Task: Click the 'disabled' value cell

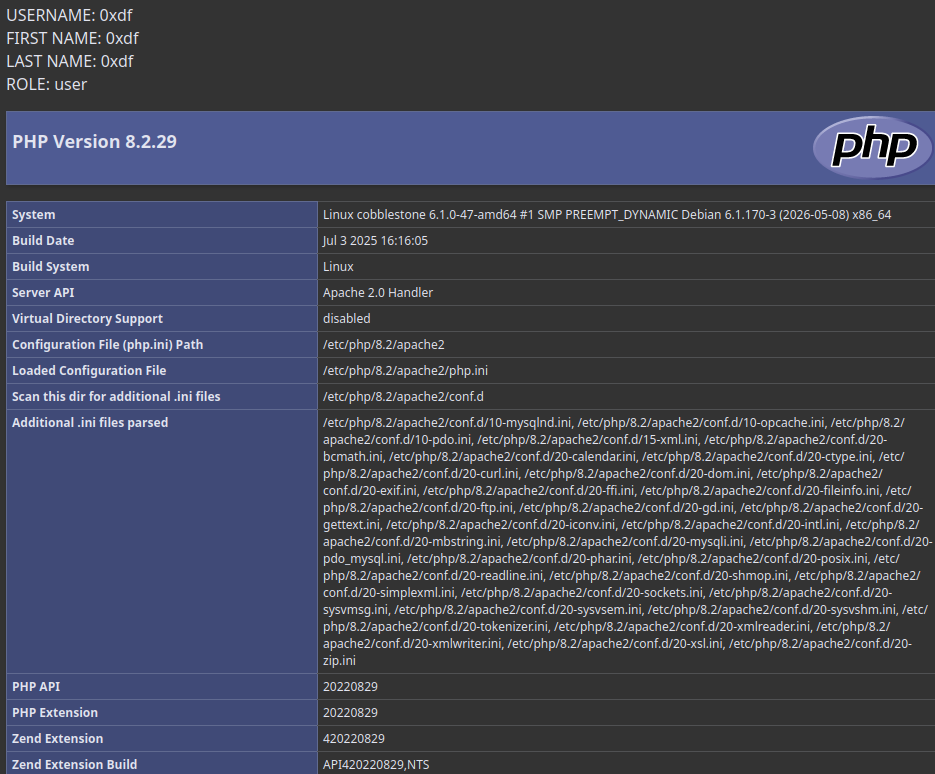Action: pos(346,318)
